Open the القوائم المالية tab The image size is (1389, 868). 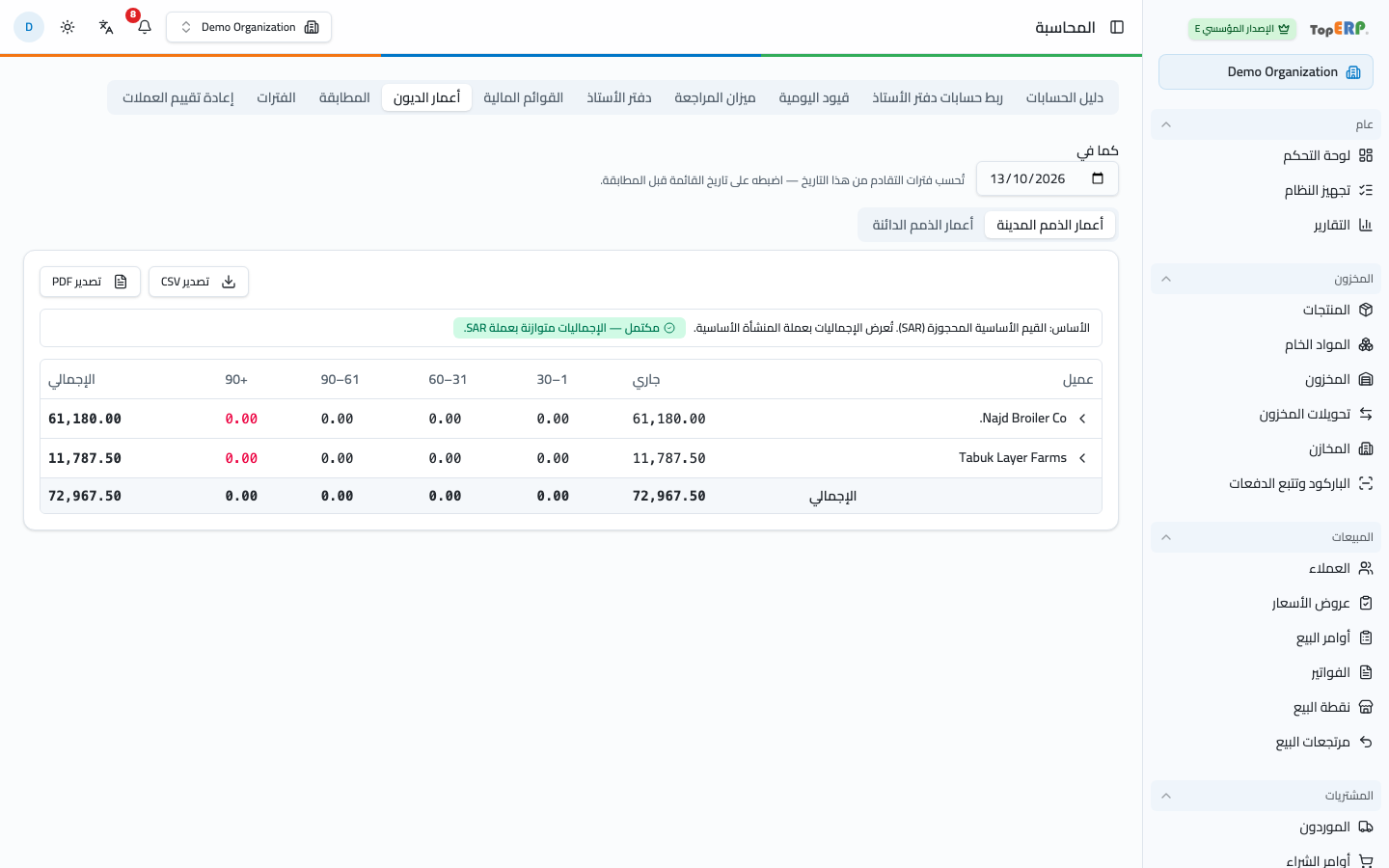point(524,97)
